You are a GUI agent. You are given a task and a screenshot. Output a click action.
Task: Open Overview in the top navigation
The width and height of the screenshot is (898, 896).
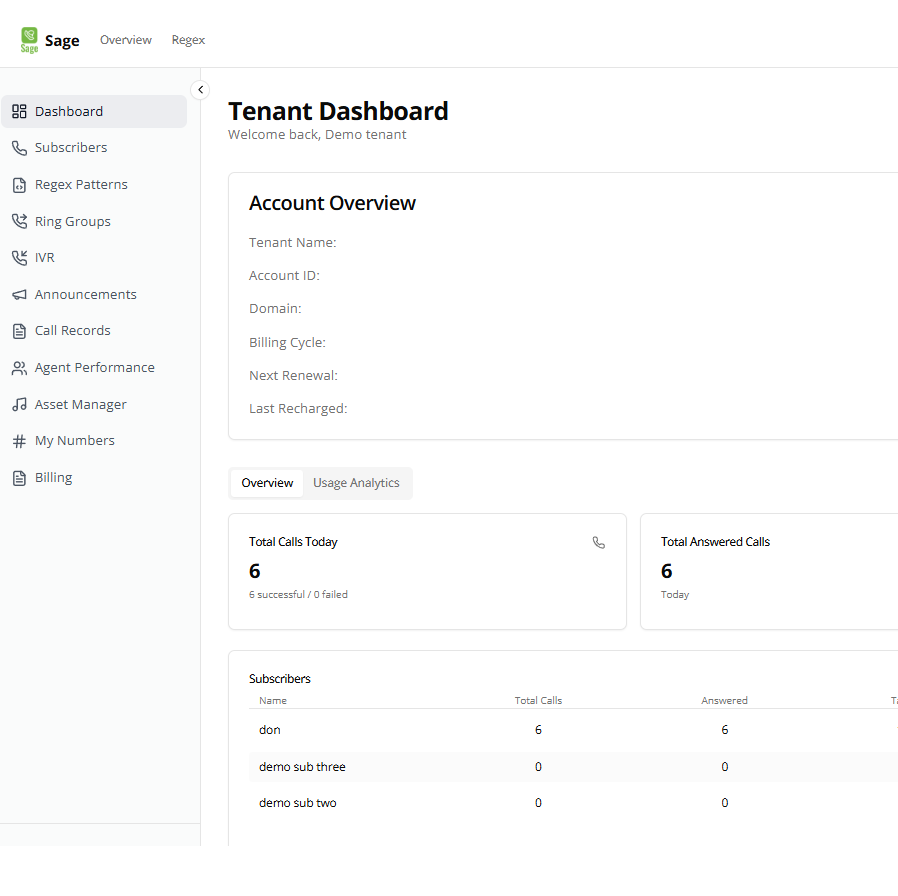point(126,40)
